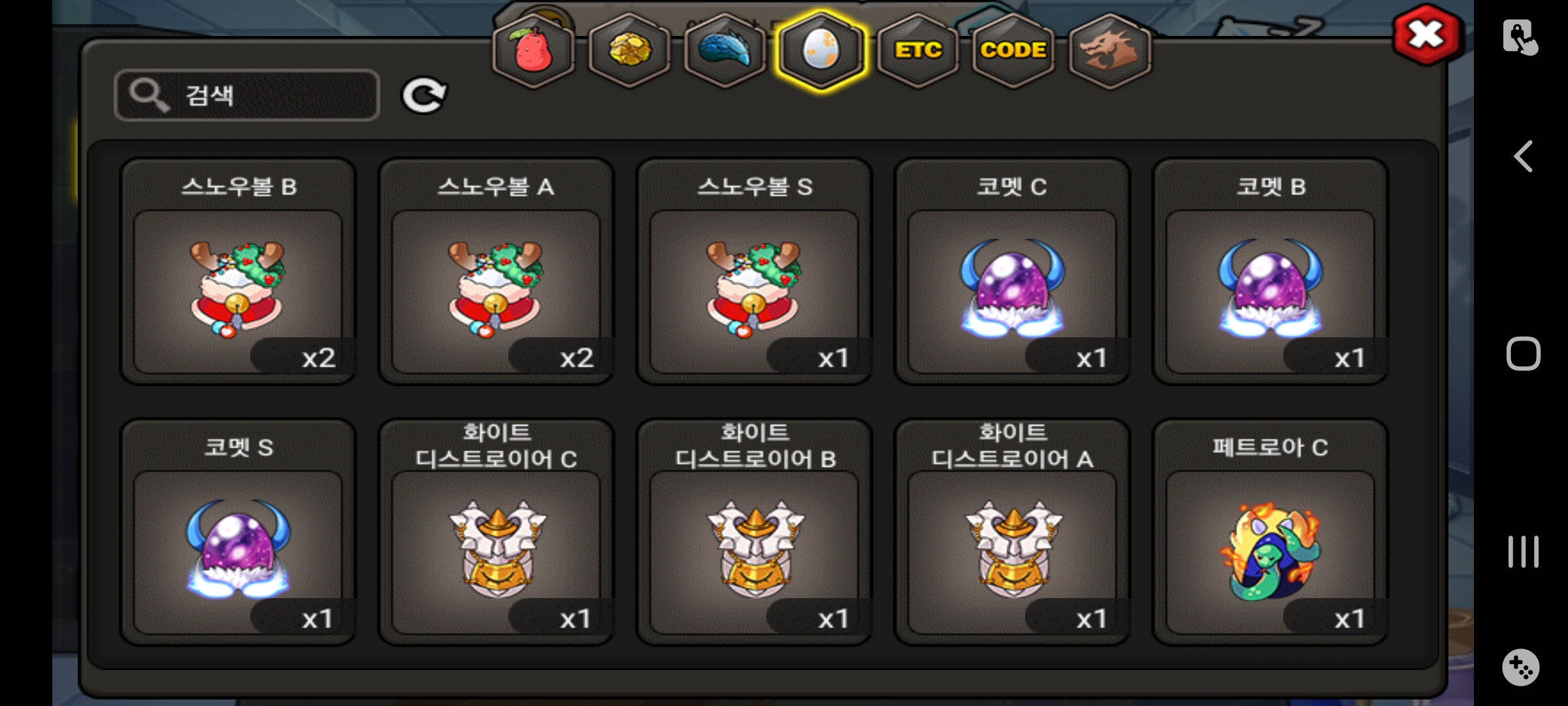Tap the Android home button
Screen dimensions: 1568x706
coord(1523,354)
